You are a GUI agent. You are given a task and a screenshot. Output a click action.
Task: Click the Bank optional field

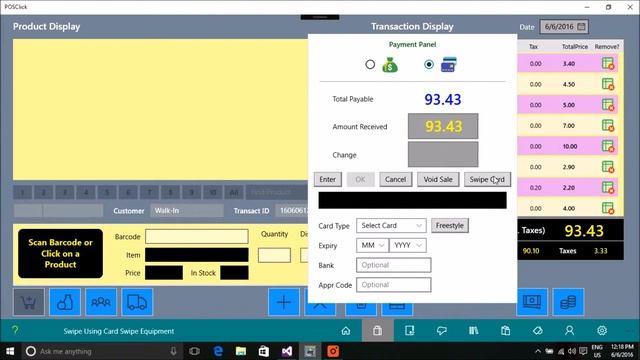coord(393,265)
